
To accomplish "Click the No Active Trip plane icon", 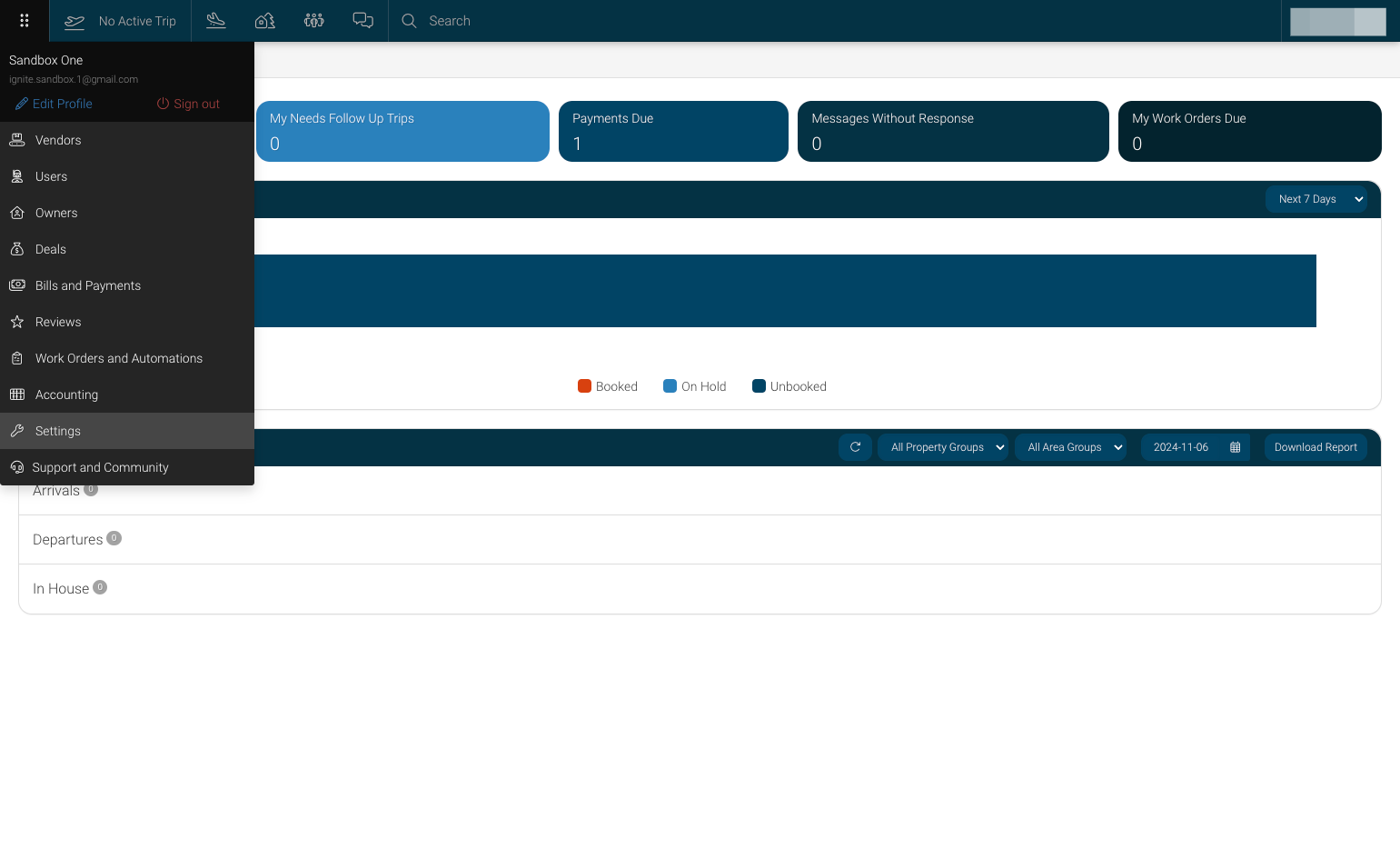I will coord(74,21).
